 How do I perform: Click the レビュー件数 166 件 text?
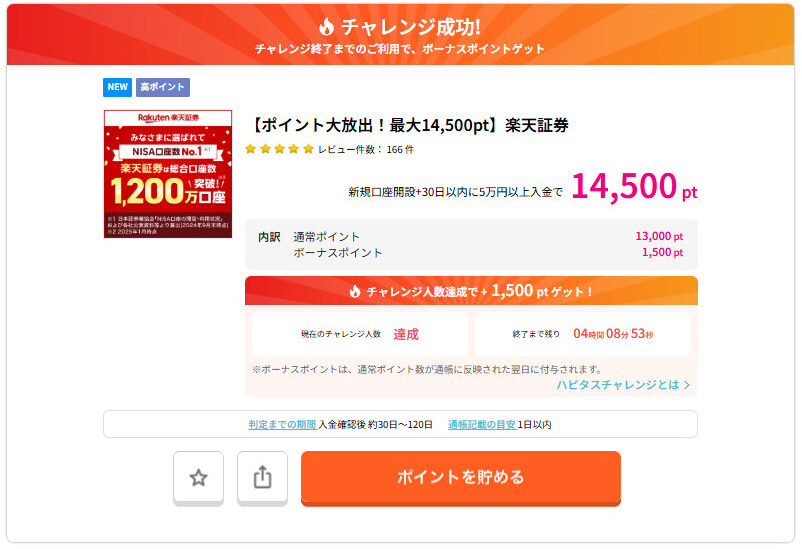pos(366,149)
